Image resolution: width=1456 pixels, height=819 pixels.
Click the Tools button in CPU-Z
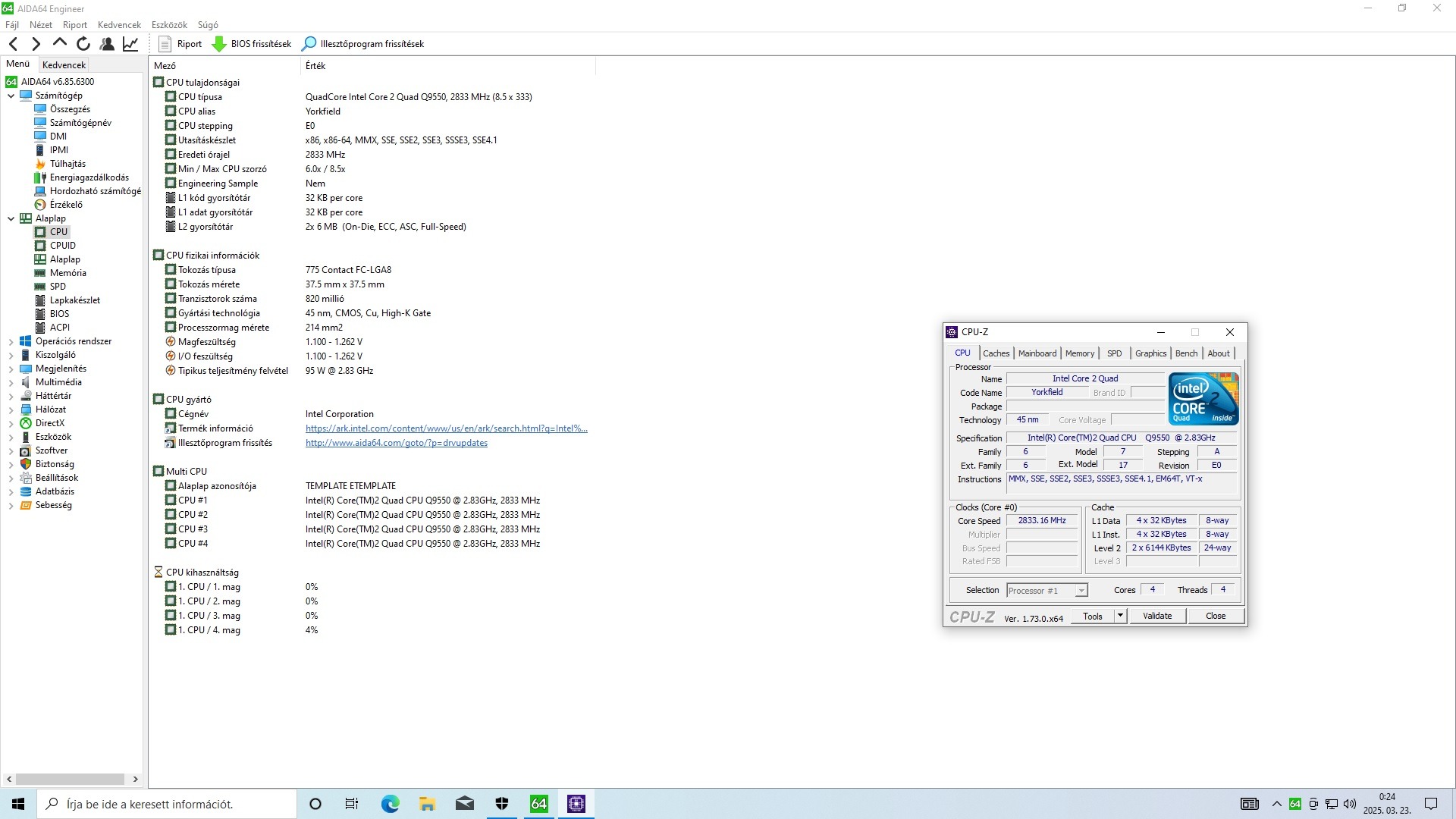pyautogui.click(x=1093, y=616)
